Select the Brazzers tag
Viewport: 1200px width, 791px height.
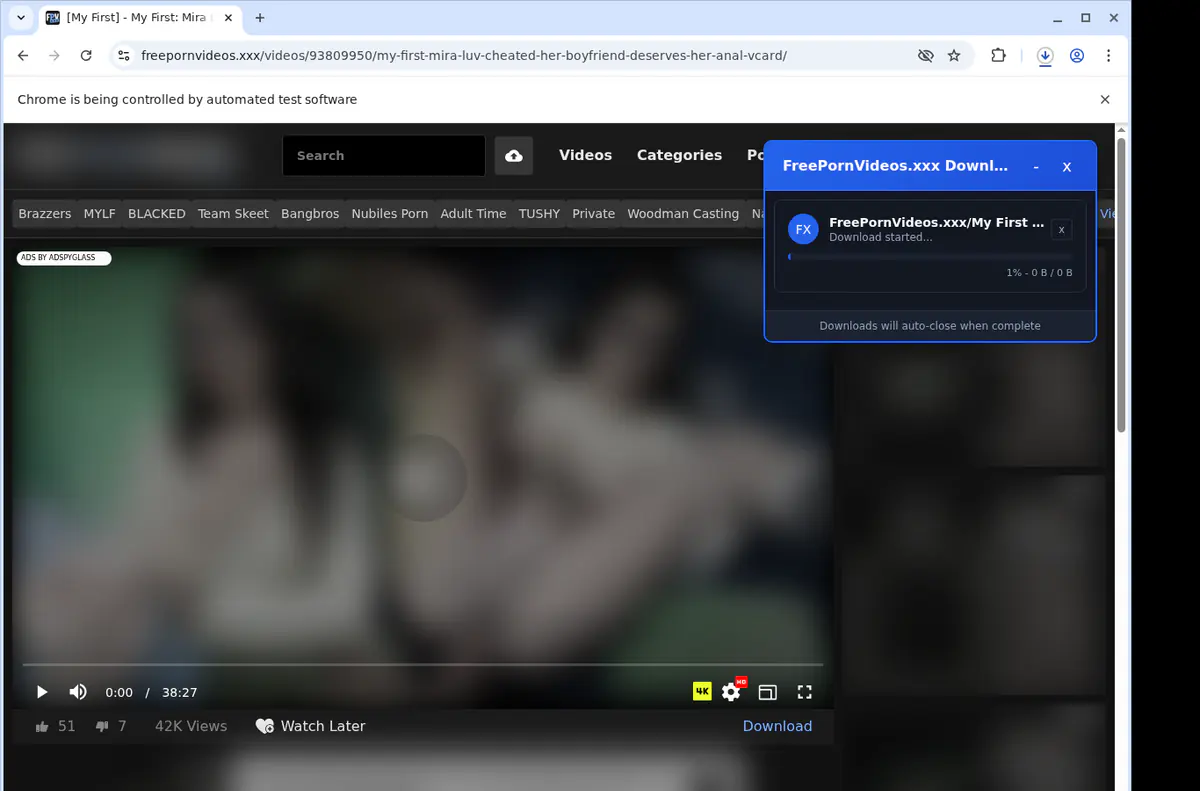(x=45, y=213)
